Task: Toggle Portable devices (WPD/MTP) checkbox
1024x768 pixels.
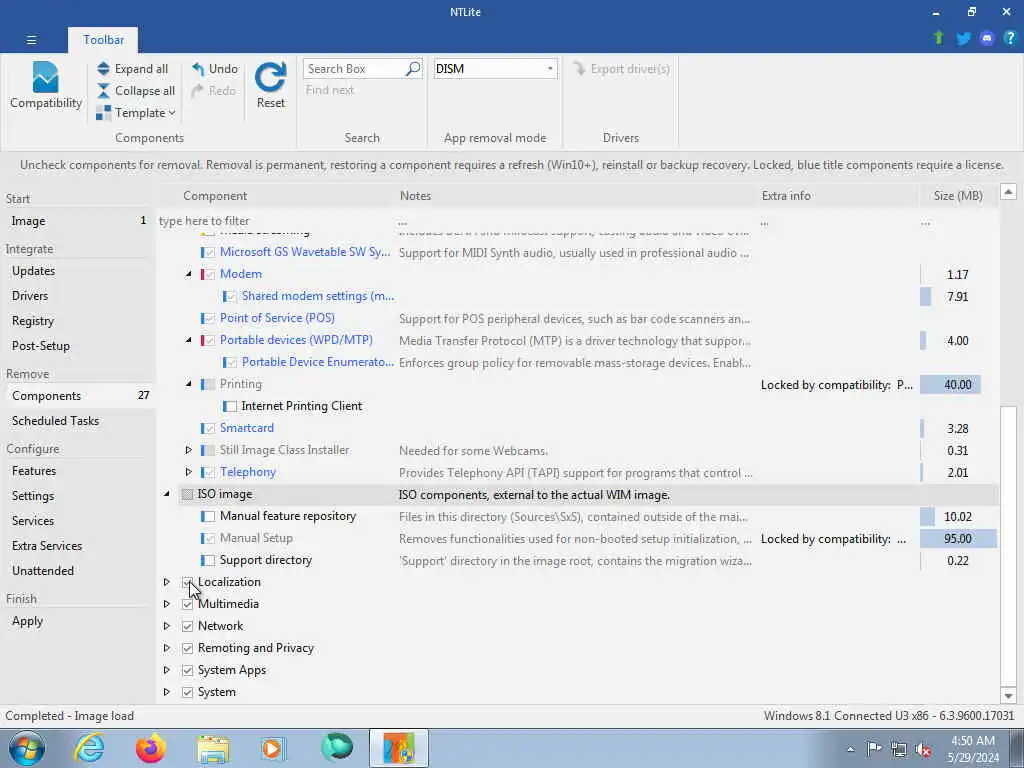Action: point(209,340)
